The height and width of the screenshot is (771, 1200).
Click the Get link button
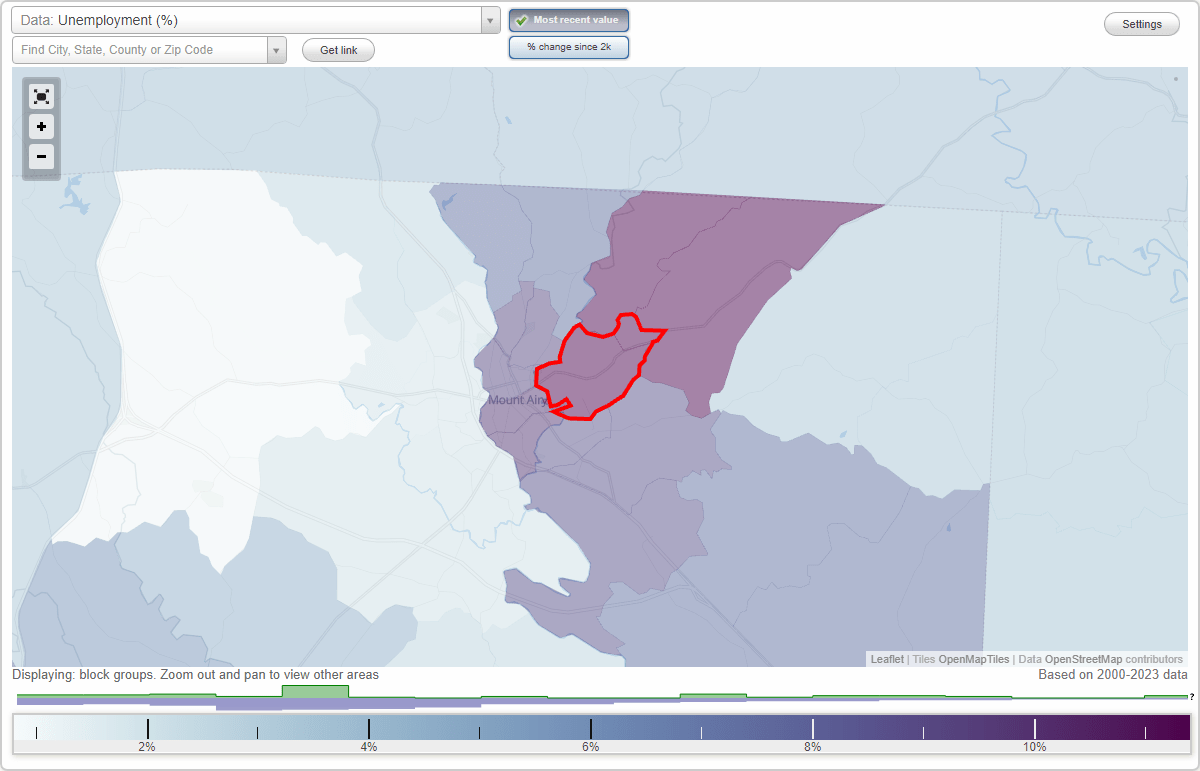337,49
